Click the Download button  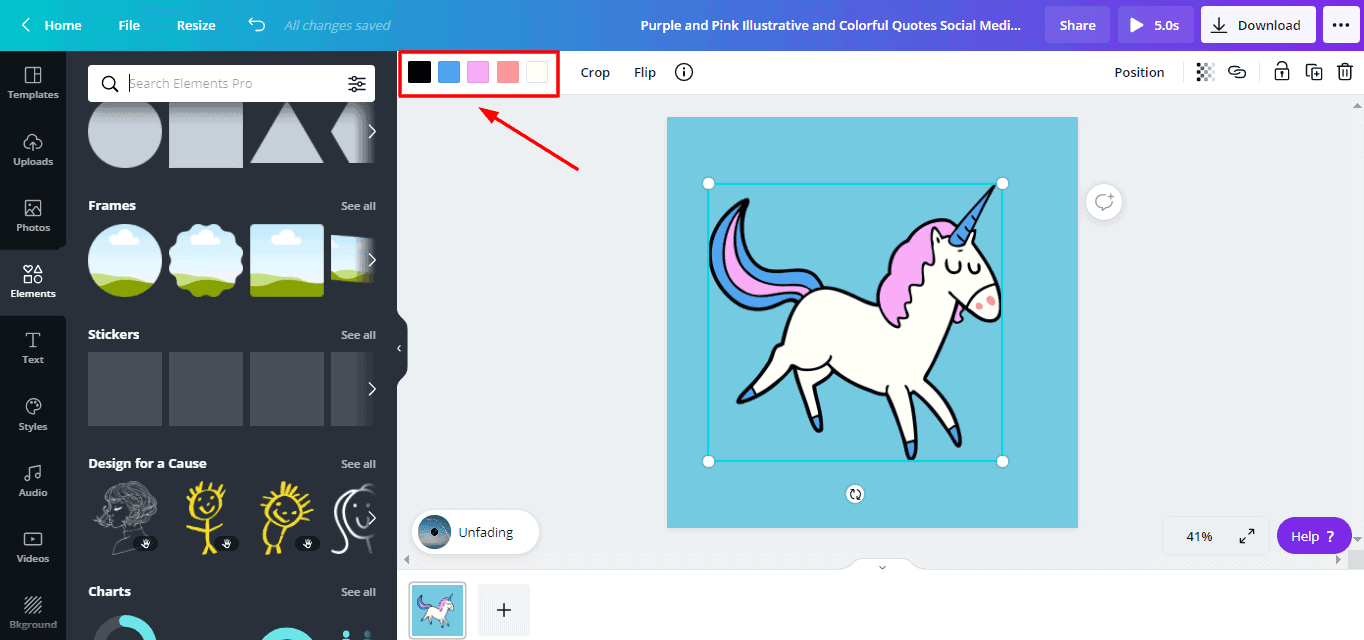pos(1258,25)
